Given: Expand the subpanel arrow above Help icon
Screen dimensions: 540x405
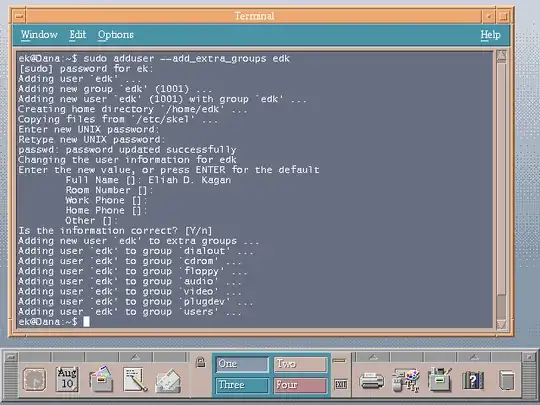Looking at the screenshot, I should tap(475, 357).
